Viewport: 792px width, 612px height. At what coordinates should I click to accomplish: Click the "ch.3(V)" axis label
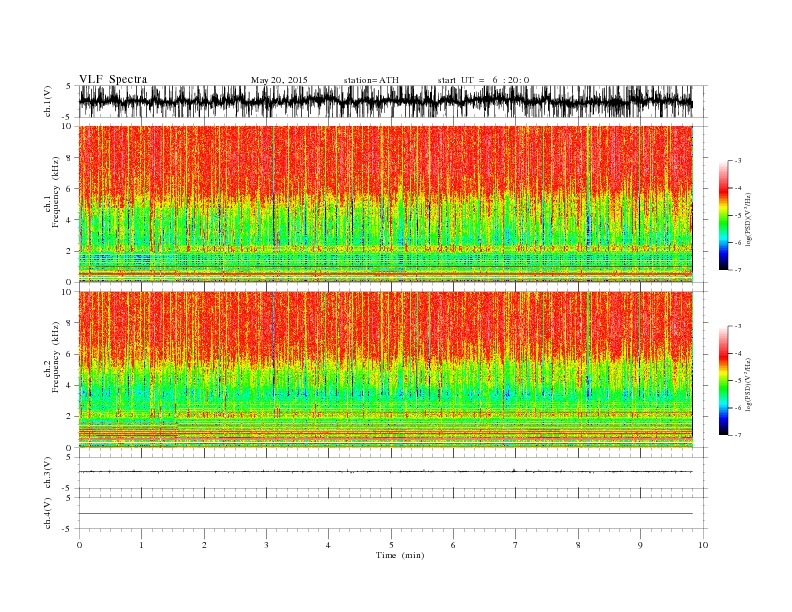[x=48, y=473]
